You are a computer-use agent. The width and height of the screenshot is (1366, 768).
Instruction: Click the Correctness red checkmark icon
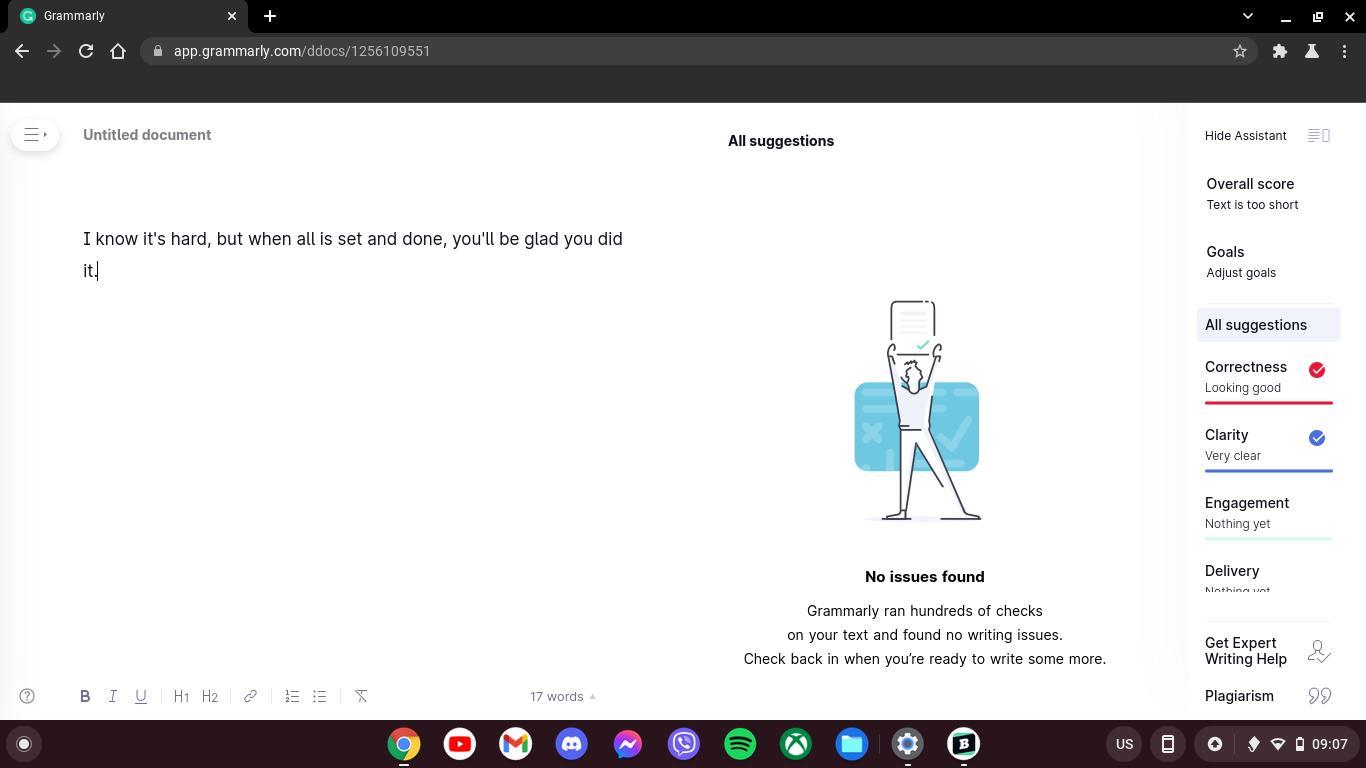[x=1317, y=370]
